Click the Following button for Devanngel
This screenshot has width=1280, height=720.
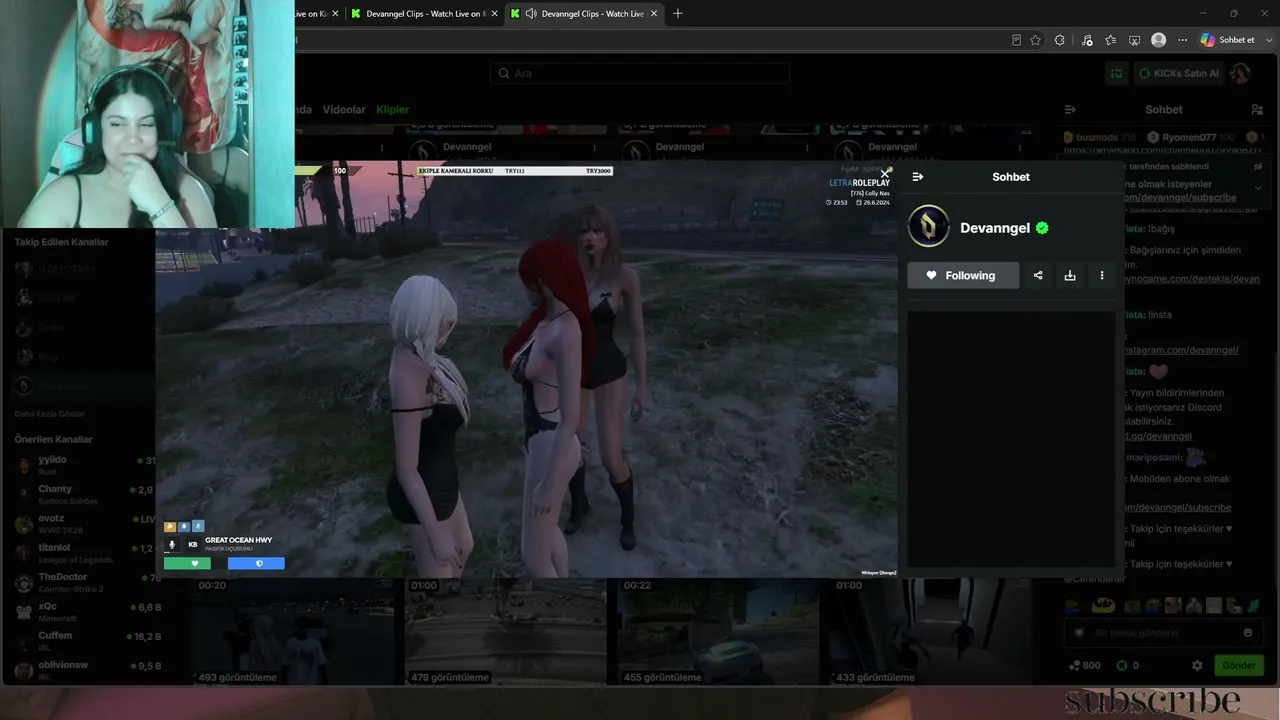[963, 275]
